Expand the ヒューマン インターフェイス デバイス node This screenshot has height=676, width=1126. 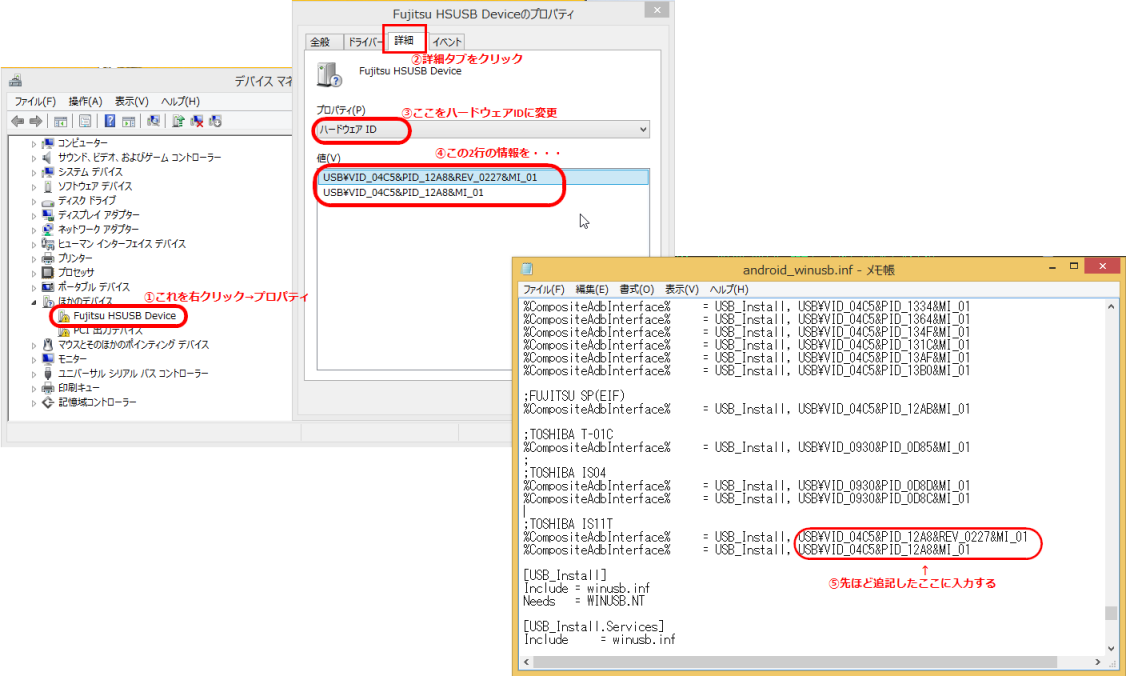tap(34, 244)
